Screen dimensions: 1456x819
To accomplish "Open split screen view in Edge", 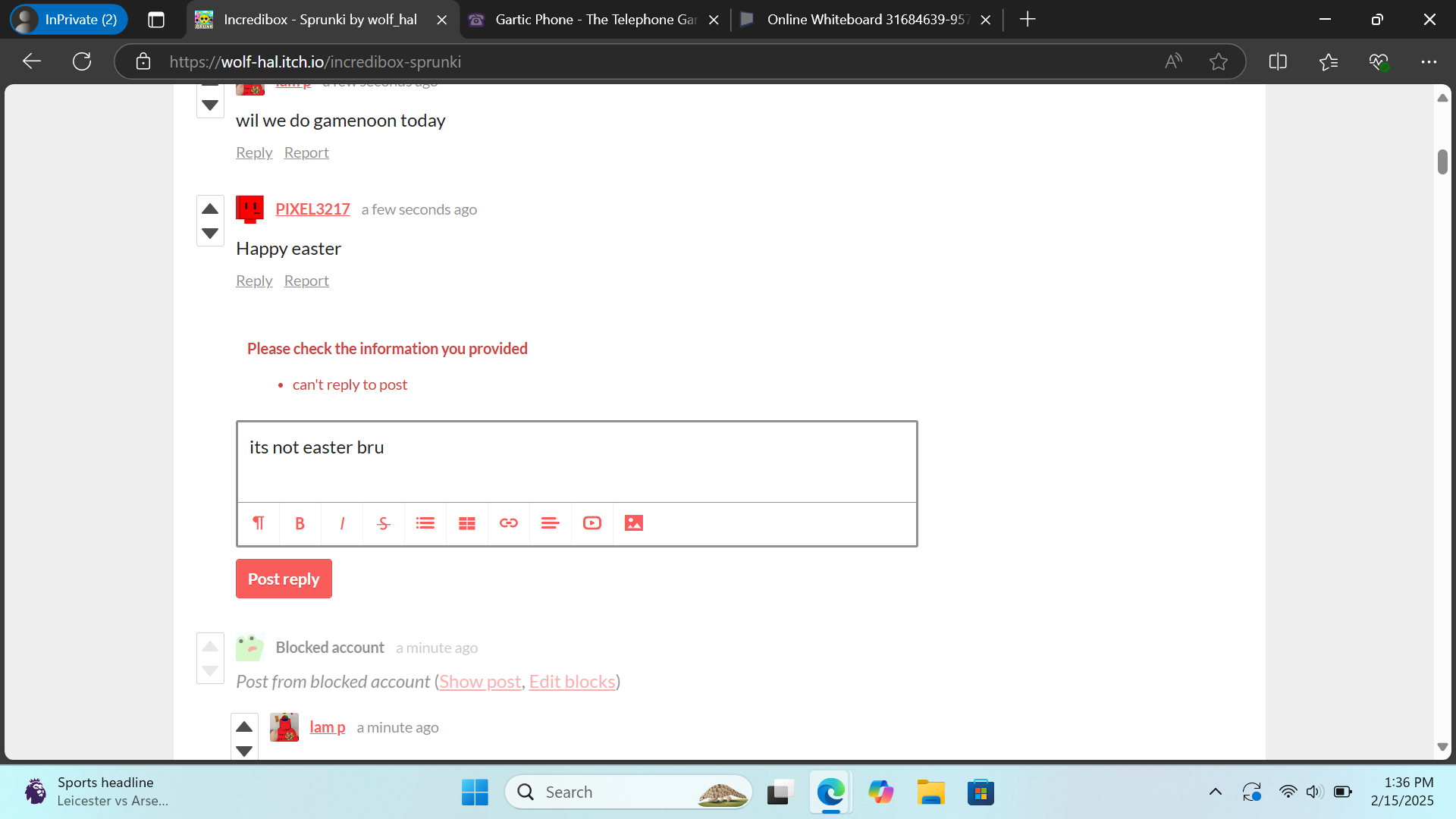I will click(x=1278, y=61).
